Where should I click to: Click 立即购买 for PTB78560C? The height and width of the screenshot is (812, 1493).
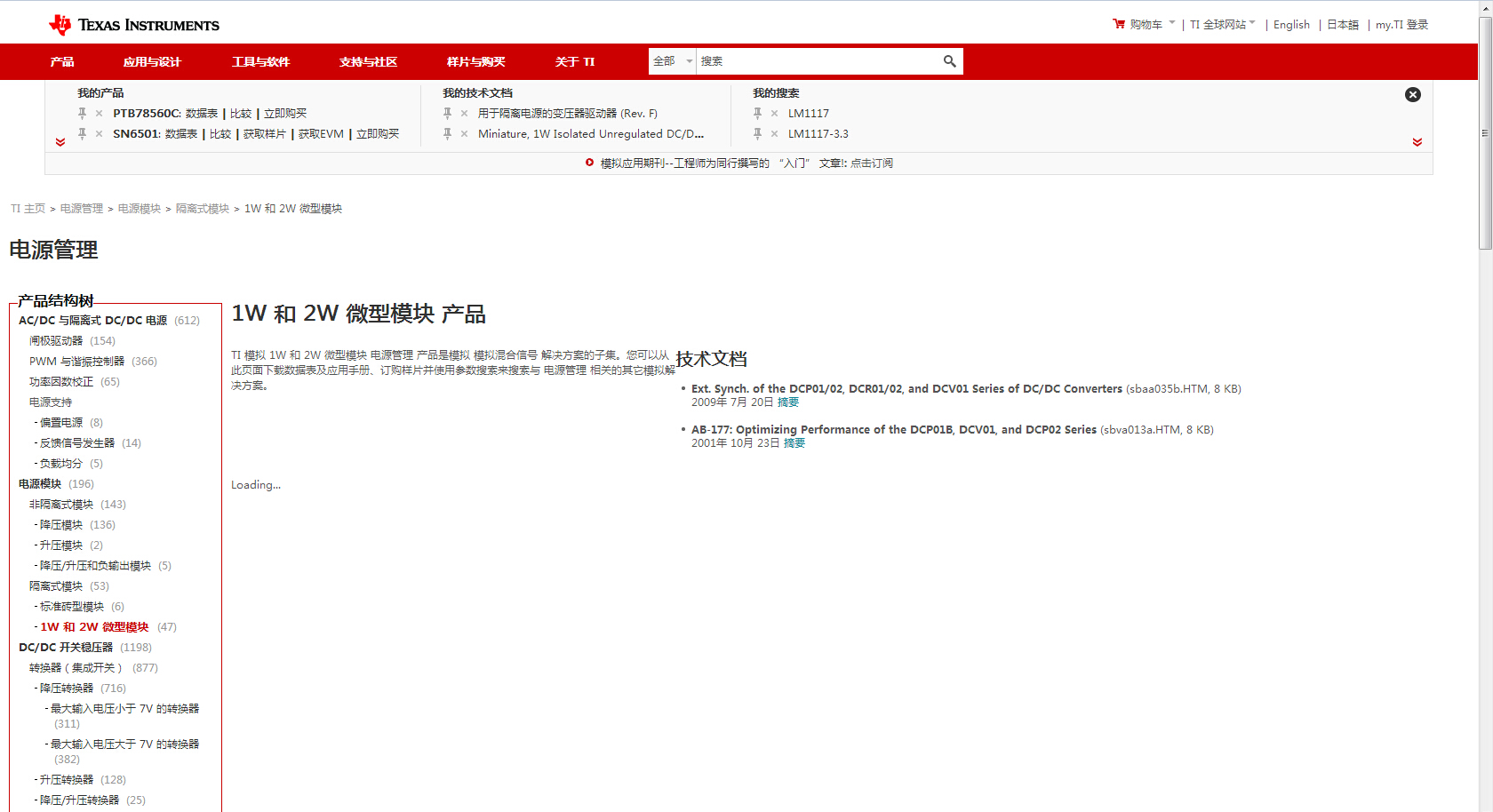pyautogui.click(x=285, y=114)
